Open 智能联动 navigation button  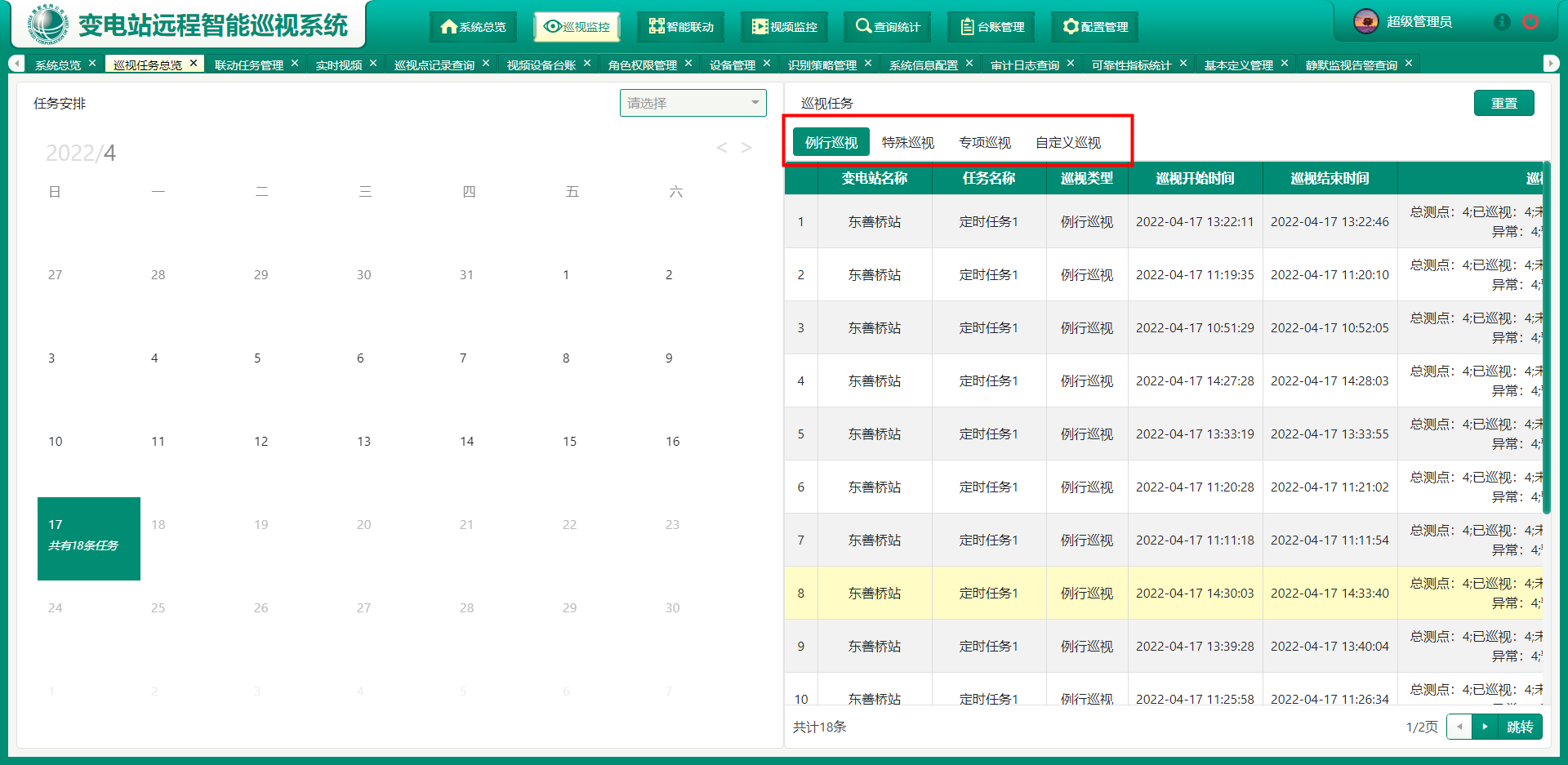681,27
